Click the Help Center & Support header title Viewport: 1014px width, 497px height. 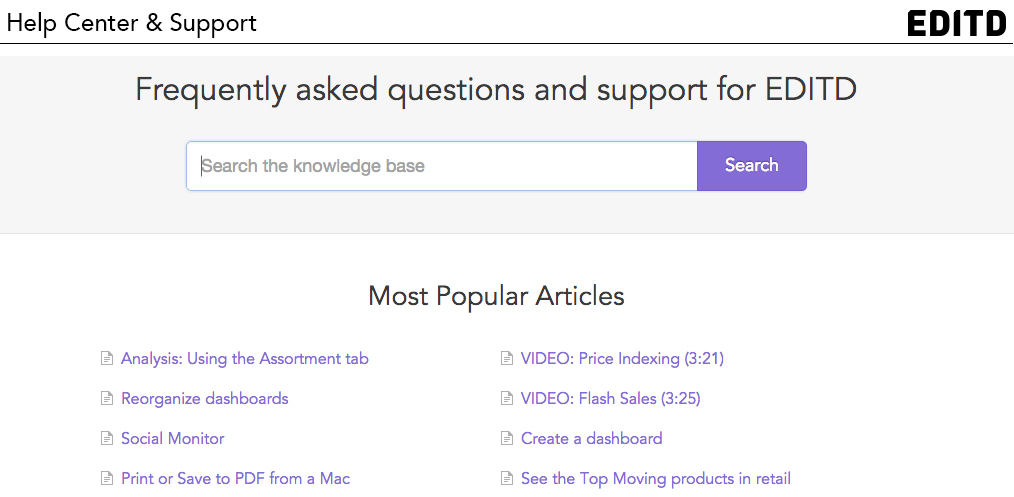(132, 23)
